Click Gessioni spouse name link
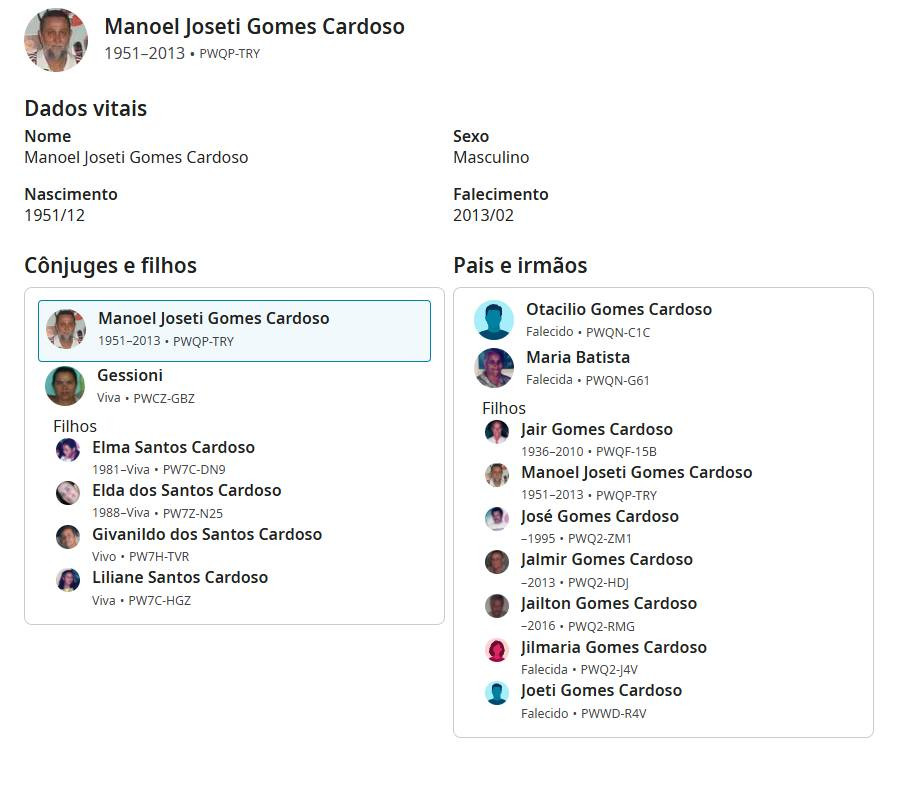 pyautogui.click(x=130, y=375)
